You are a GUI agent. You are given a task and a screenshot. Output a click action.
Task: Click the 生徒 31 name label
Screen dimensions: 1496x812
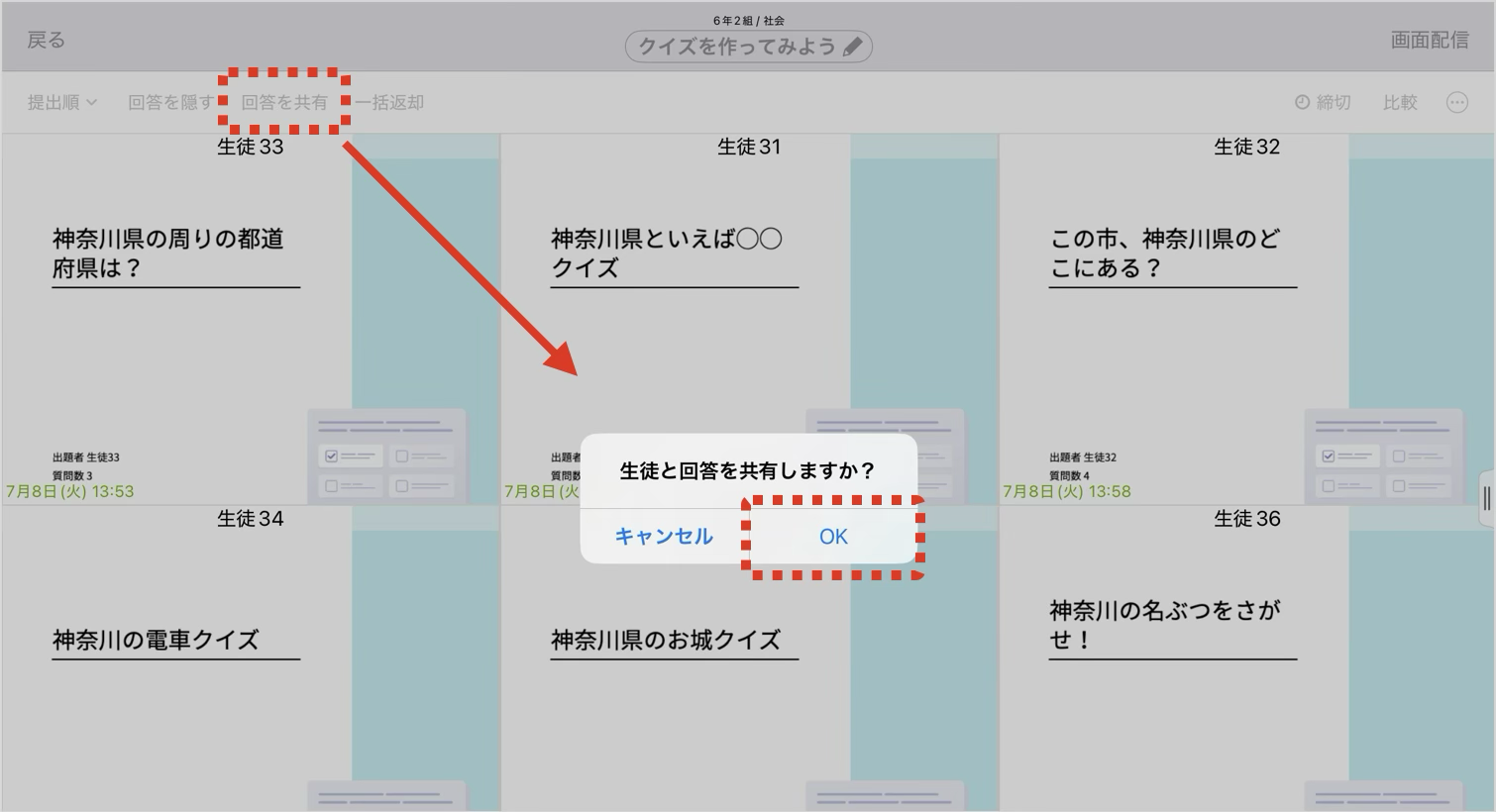[x=749, y=147]
